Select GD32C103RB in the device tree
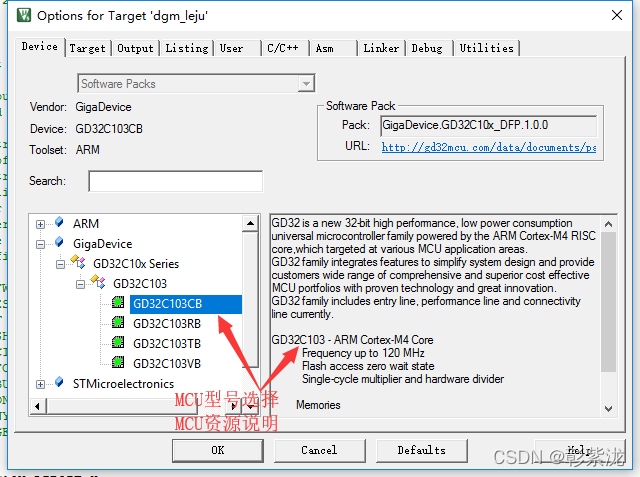This screenshot has height=477, width=640. coord(167,324)
